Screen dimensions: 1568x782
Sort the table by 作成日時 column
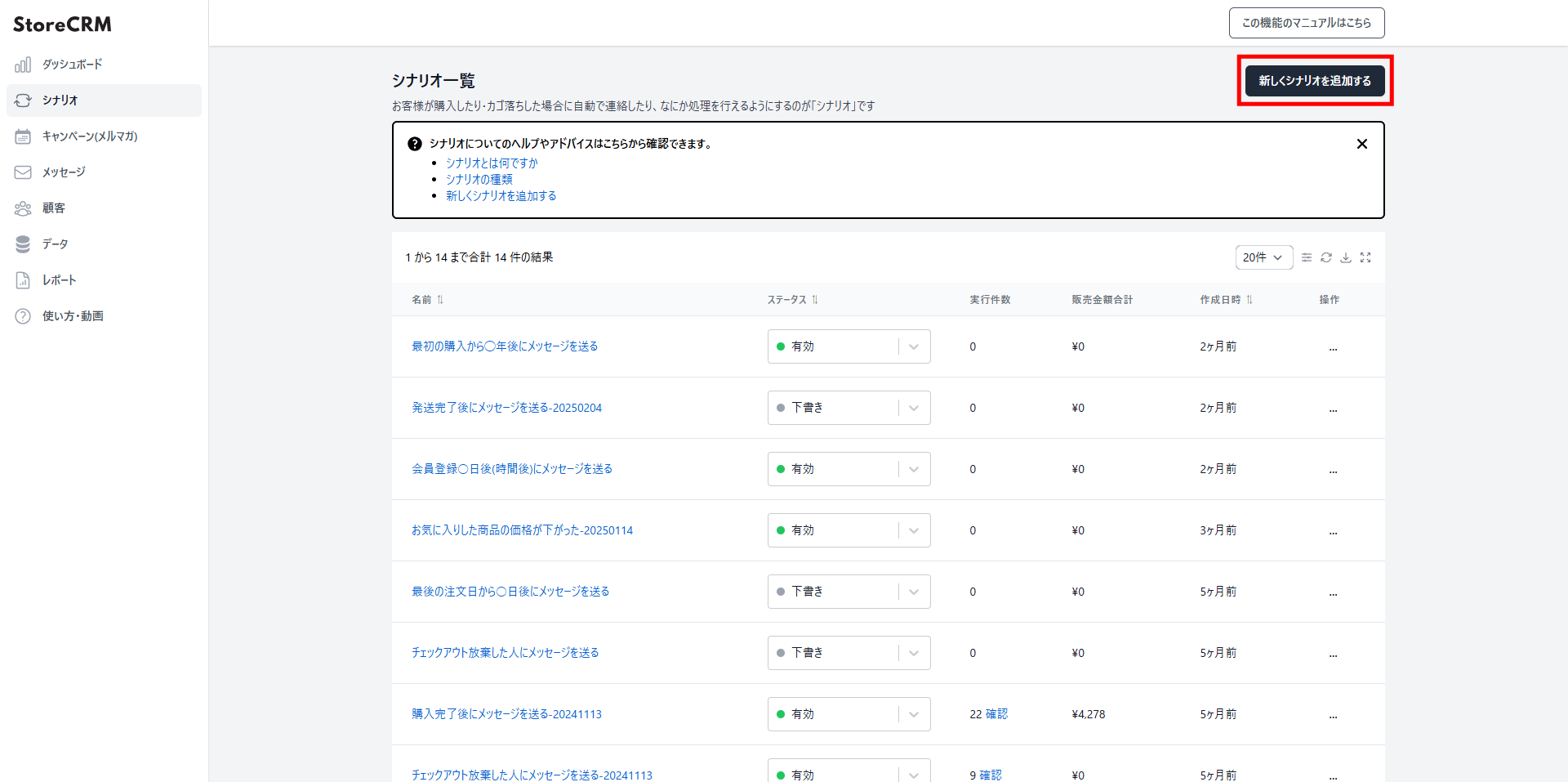(1223, 299)
